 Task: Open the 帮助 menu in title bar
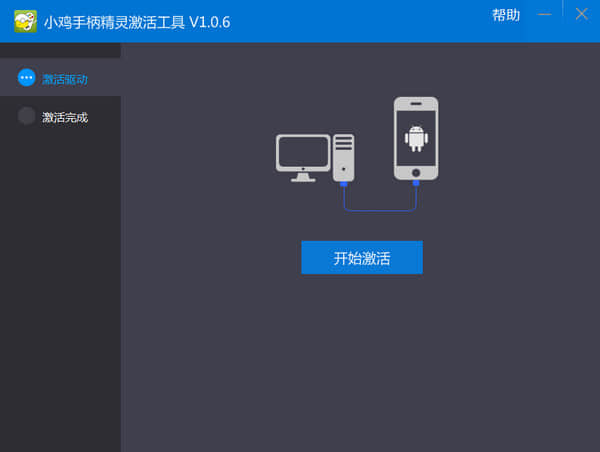(505, 15)
